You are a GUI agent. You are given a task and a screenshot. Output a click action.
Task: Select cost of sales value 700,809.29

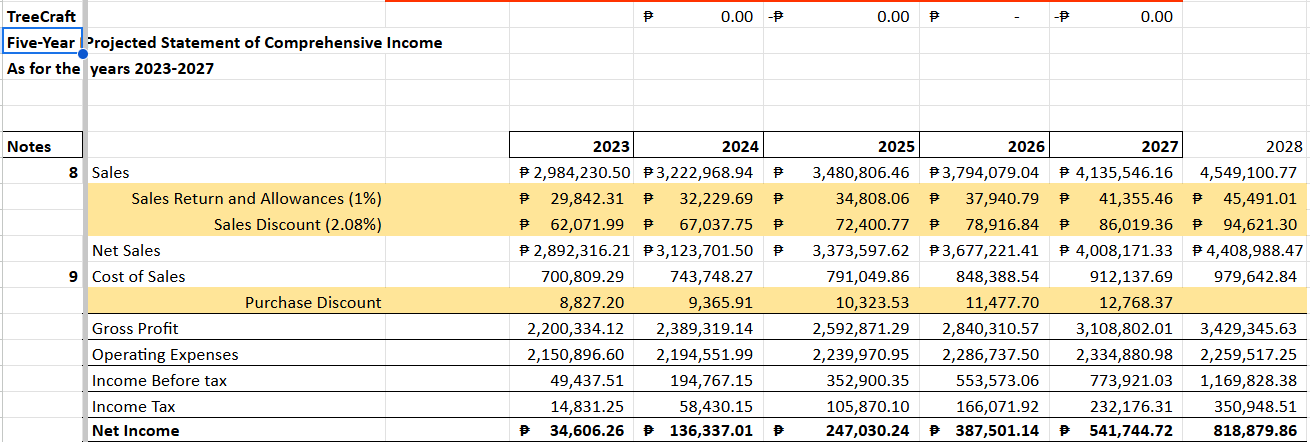click(571, 277)
